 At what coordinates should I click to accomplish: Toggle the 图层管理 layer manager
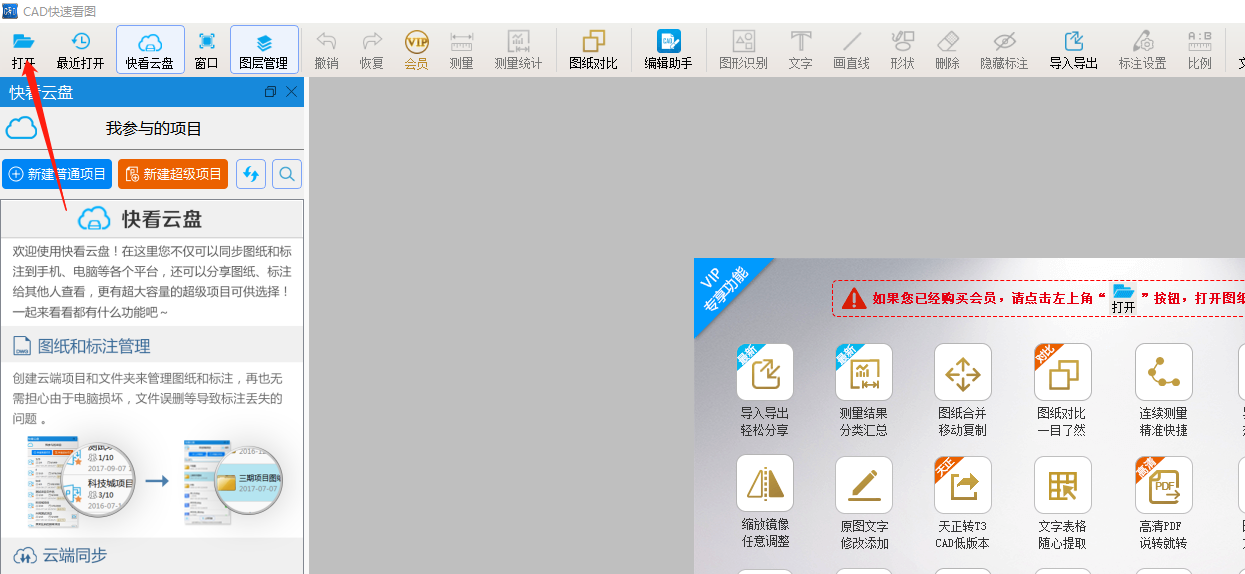pos(264,50)
